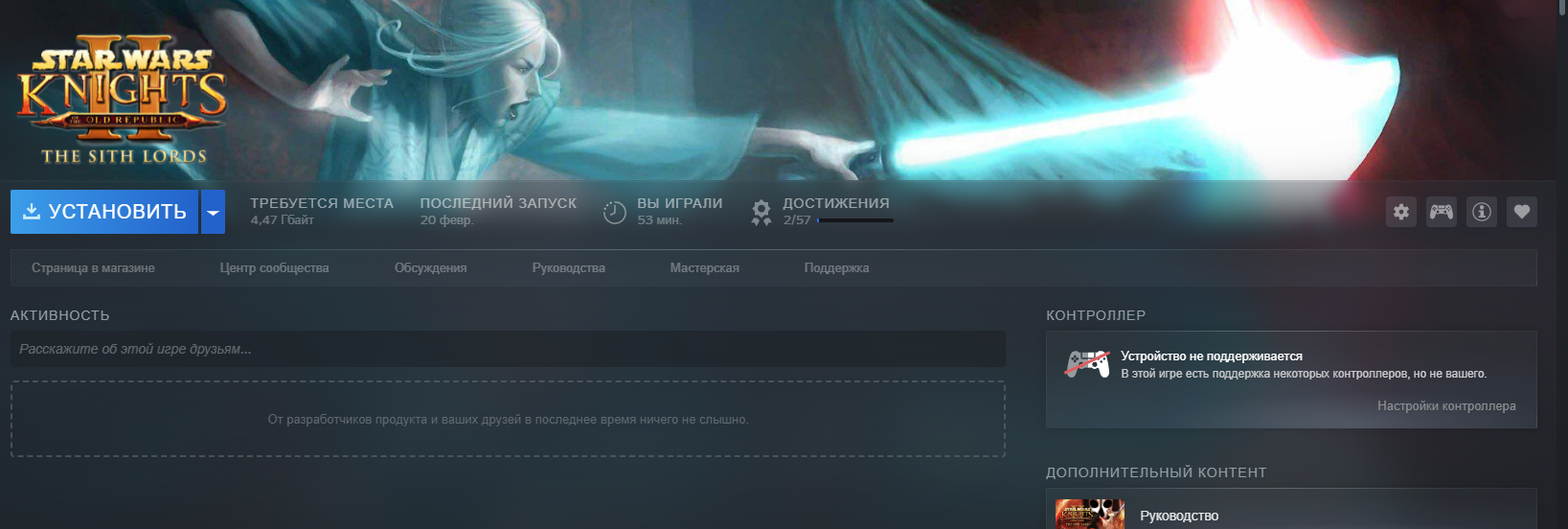
Task: Click the playtime clock icon
Action: click(x=615, y=213)
